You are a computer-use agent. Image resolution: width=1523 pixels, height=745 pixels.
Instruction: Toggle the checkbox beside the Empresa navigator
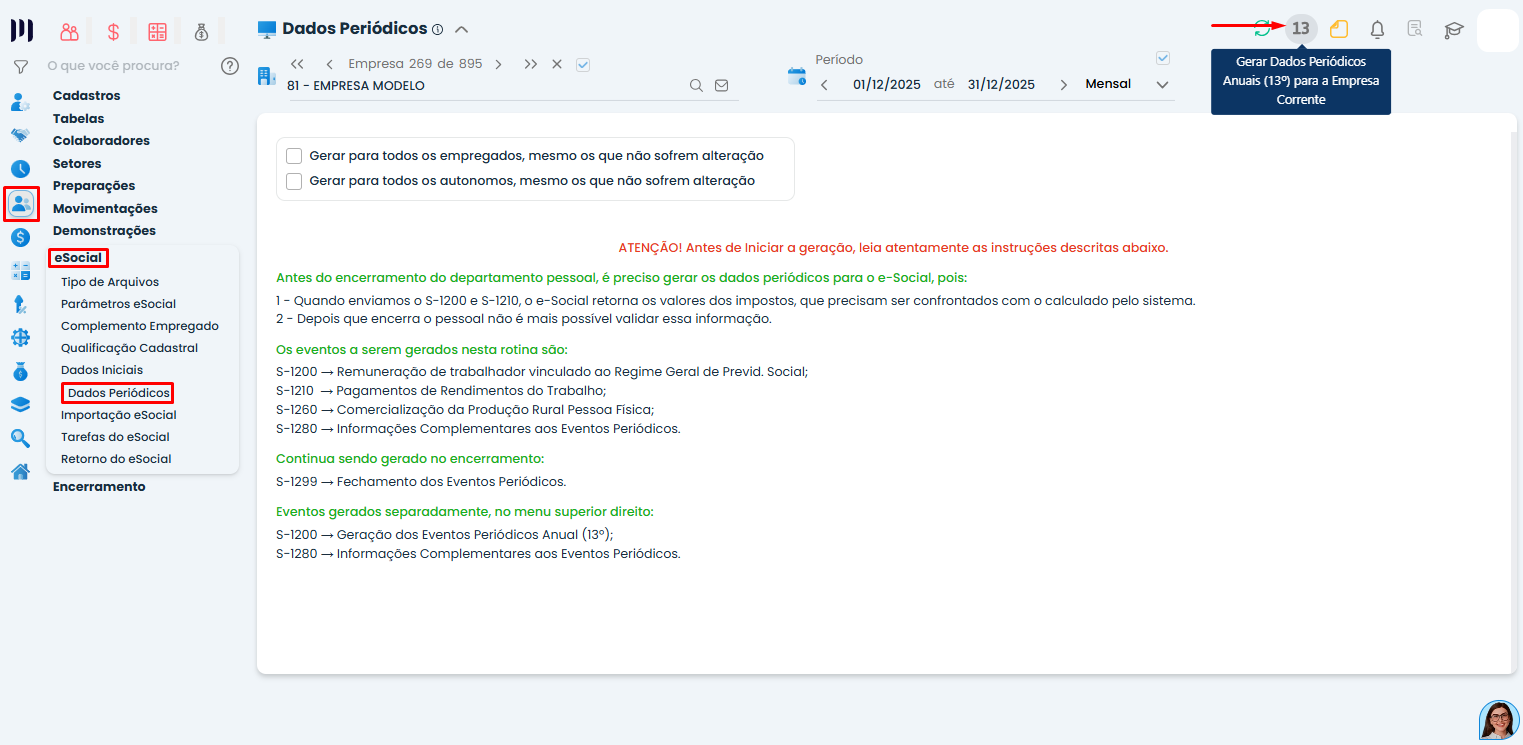click(583, 64)
